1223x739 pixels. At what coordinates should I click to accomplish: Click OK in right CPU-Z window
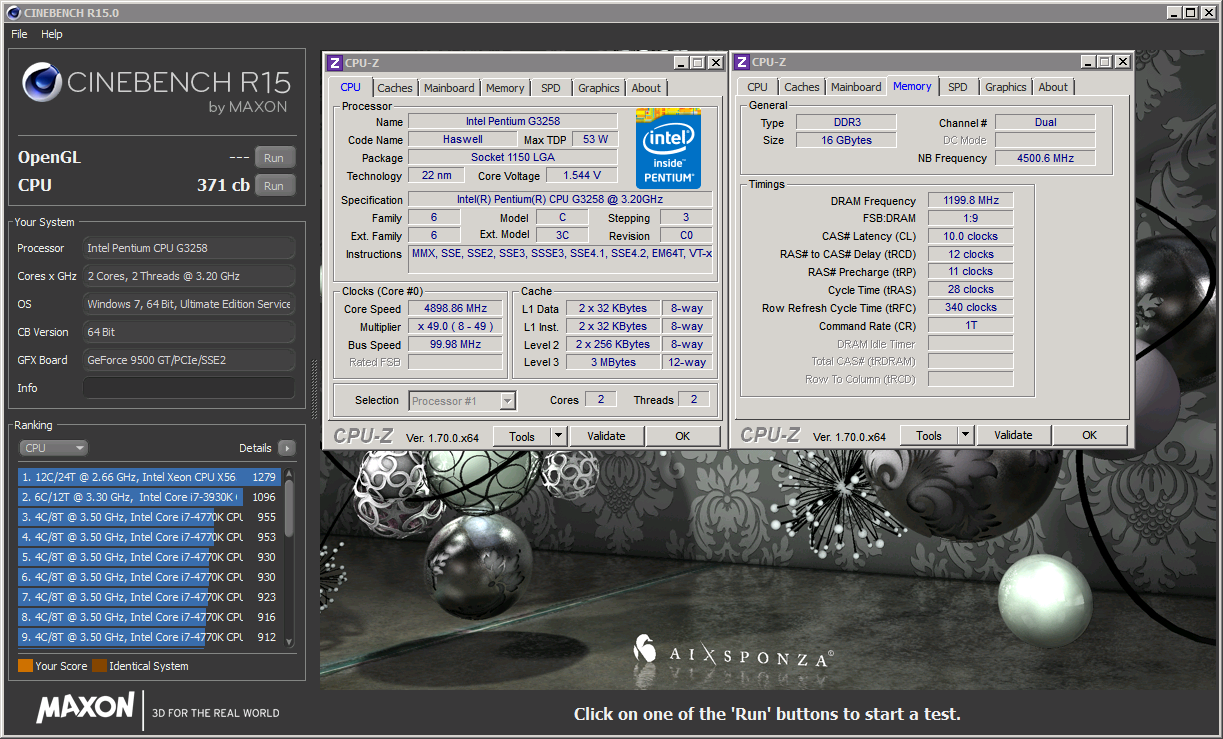pos(1090,435)
